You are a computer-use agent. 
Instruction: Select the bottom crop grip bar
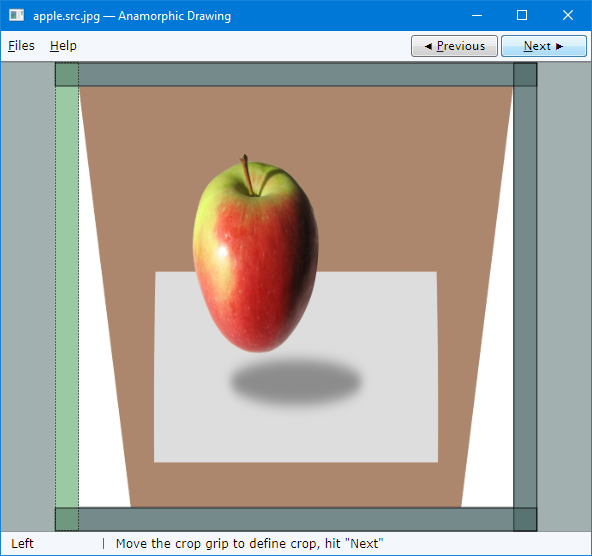pyautogui.click(x=296, y=519)
